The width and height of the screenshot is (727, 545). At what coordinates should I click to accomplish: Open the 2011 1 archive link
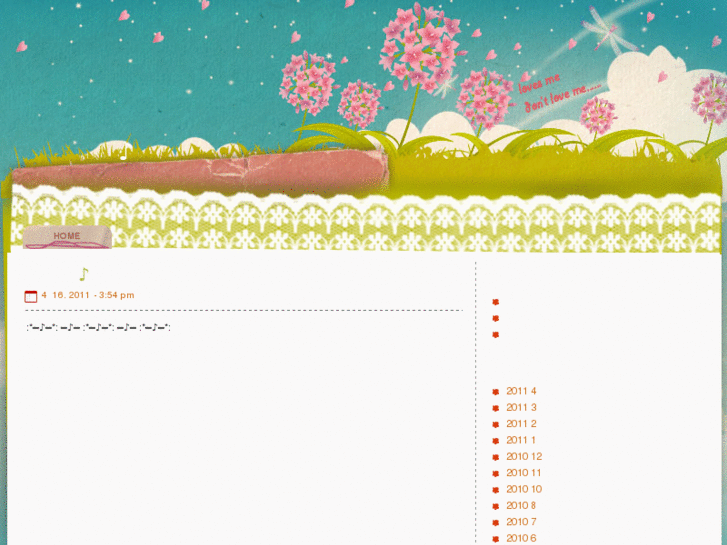pyautogui.click(x=521, y=440)
